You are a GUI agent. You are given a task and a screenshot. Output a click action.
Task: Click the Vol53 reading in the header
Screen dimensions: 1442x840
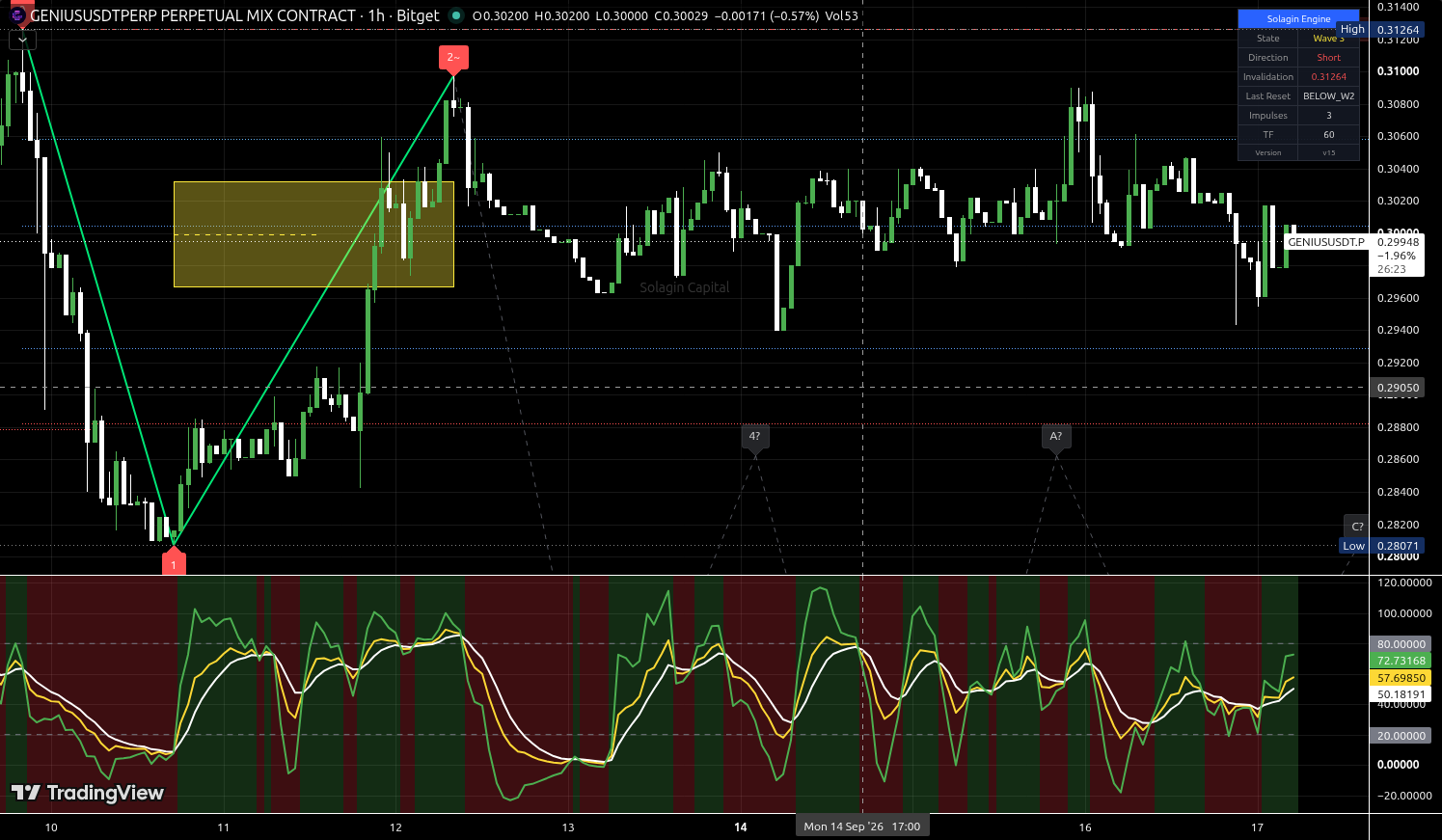click(x=841, y=15)
